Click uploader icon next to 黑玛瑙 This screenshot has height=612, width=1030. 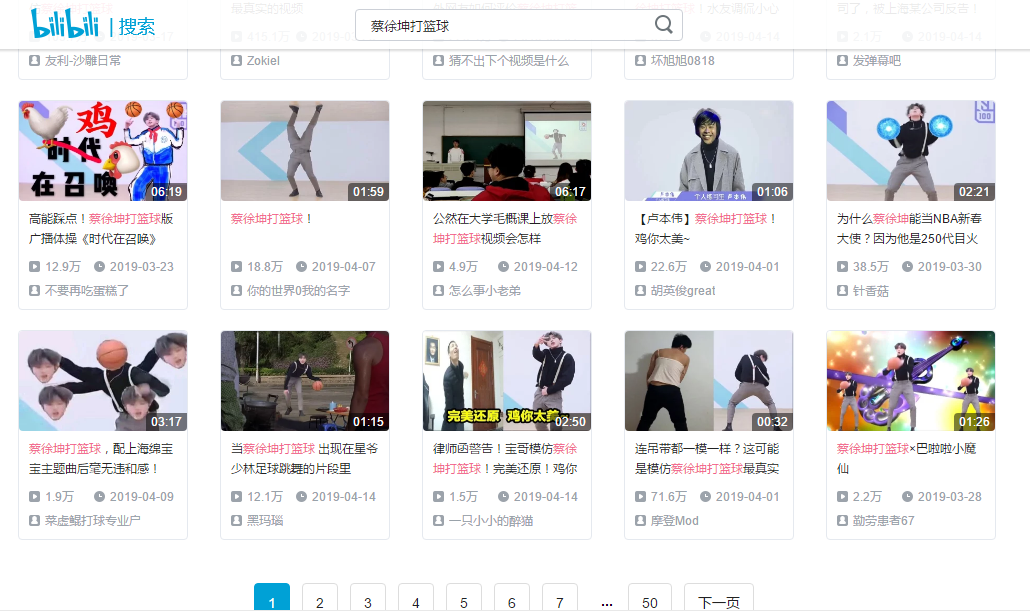coord(236,520)
